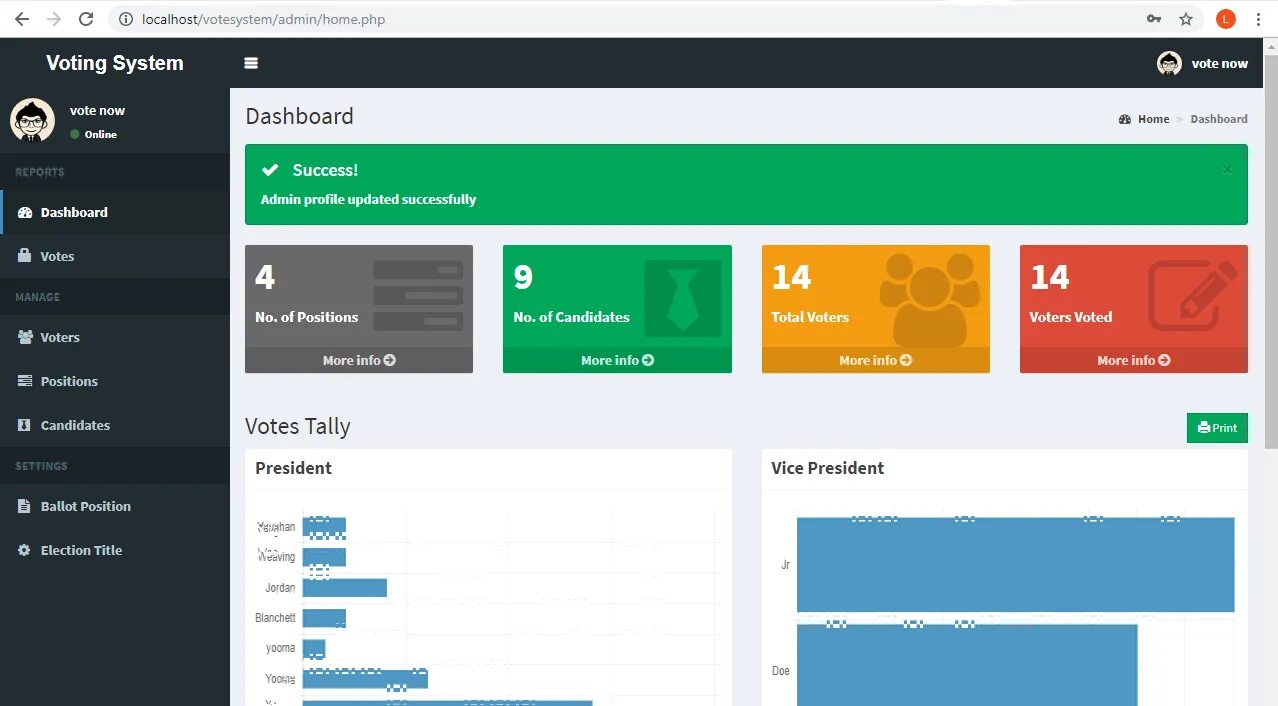Open Candidates in the sidebar
This screenshot has height=706, width=1278.
[x=115, y=425]
